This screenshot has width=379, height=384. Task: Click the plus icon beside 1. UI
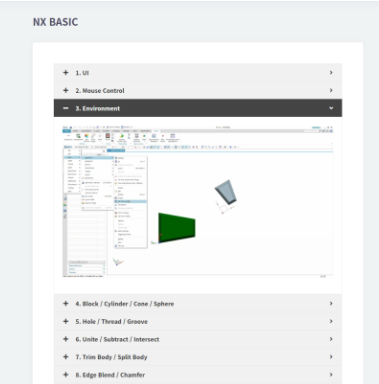click(66, 73)
